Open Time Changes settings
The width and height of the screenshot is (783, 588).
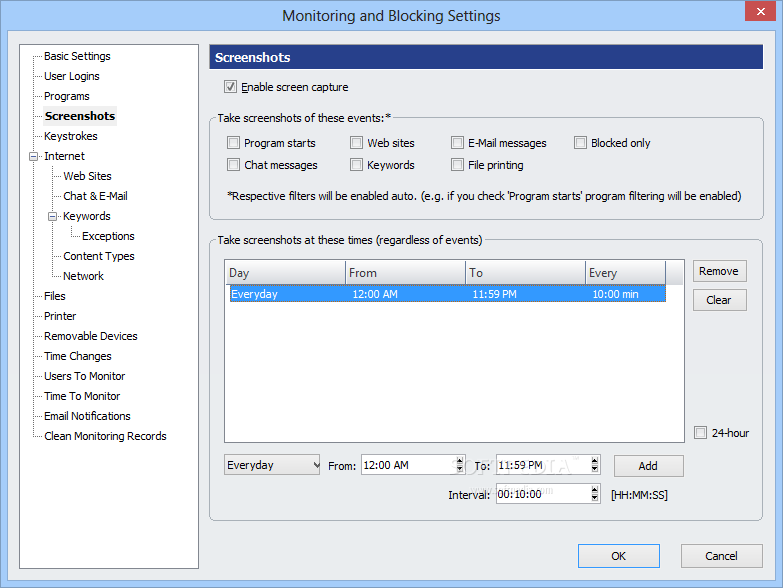77,356
